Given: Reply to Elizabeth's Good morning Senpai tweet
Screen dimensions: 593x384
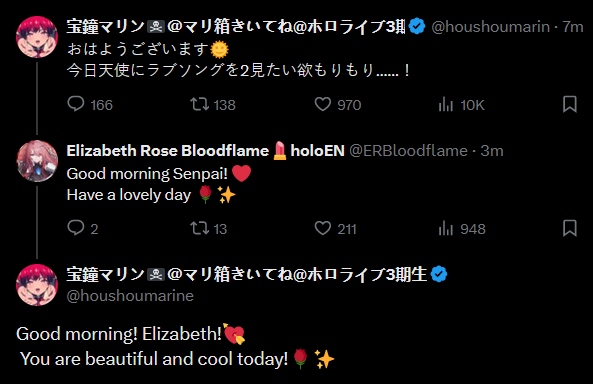Looking at the screenshot, I should coord(82,229).
